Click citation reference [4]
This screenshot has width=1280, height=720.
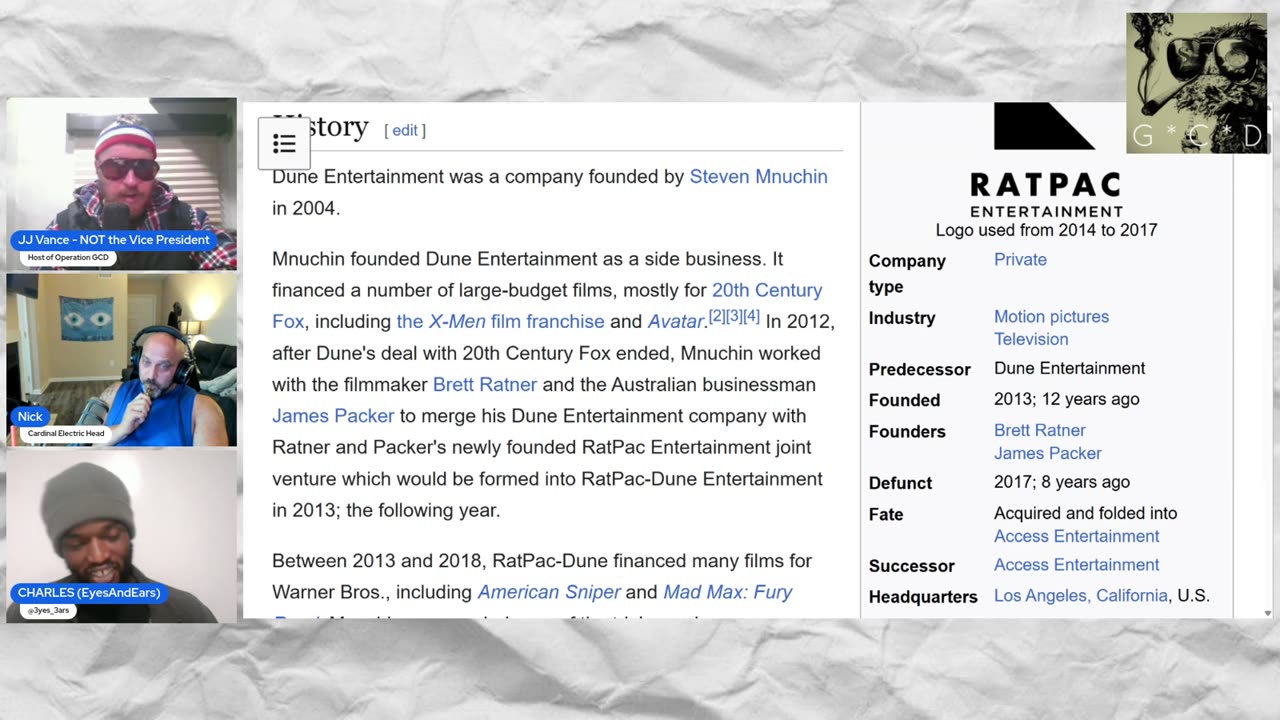(751, 316)
